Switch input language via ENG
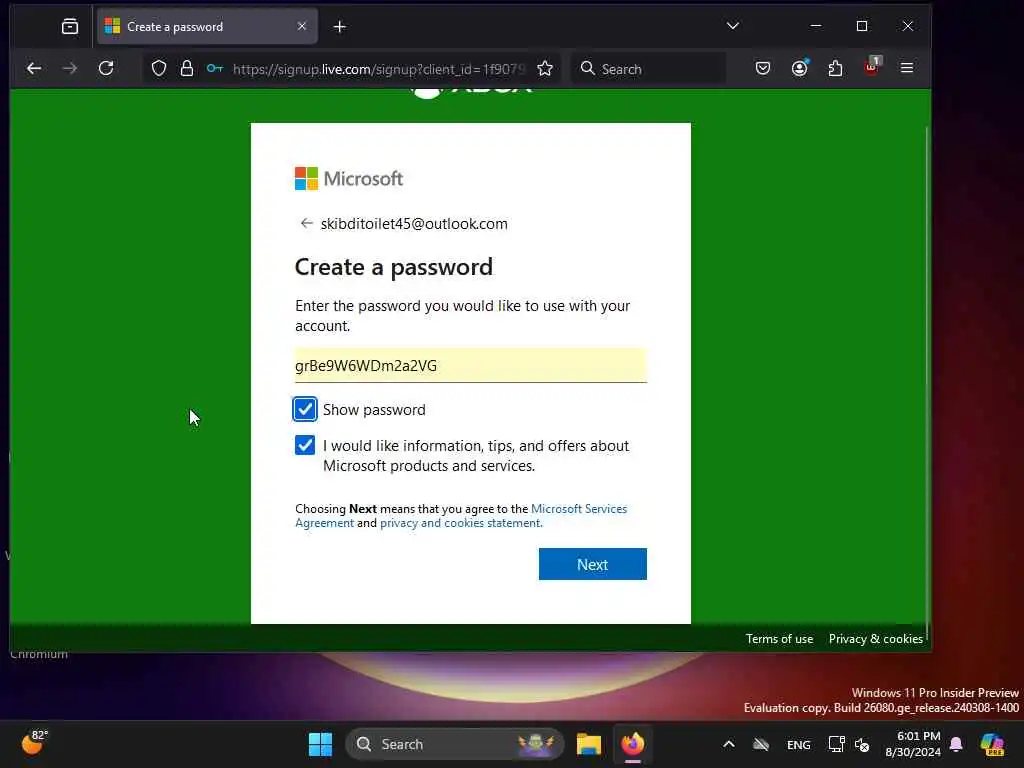The width and height of the screenshot is (1024, 768). point(799,744)
